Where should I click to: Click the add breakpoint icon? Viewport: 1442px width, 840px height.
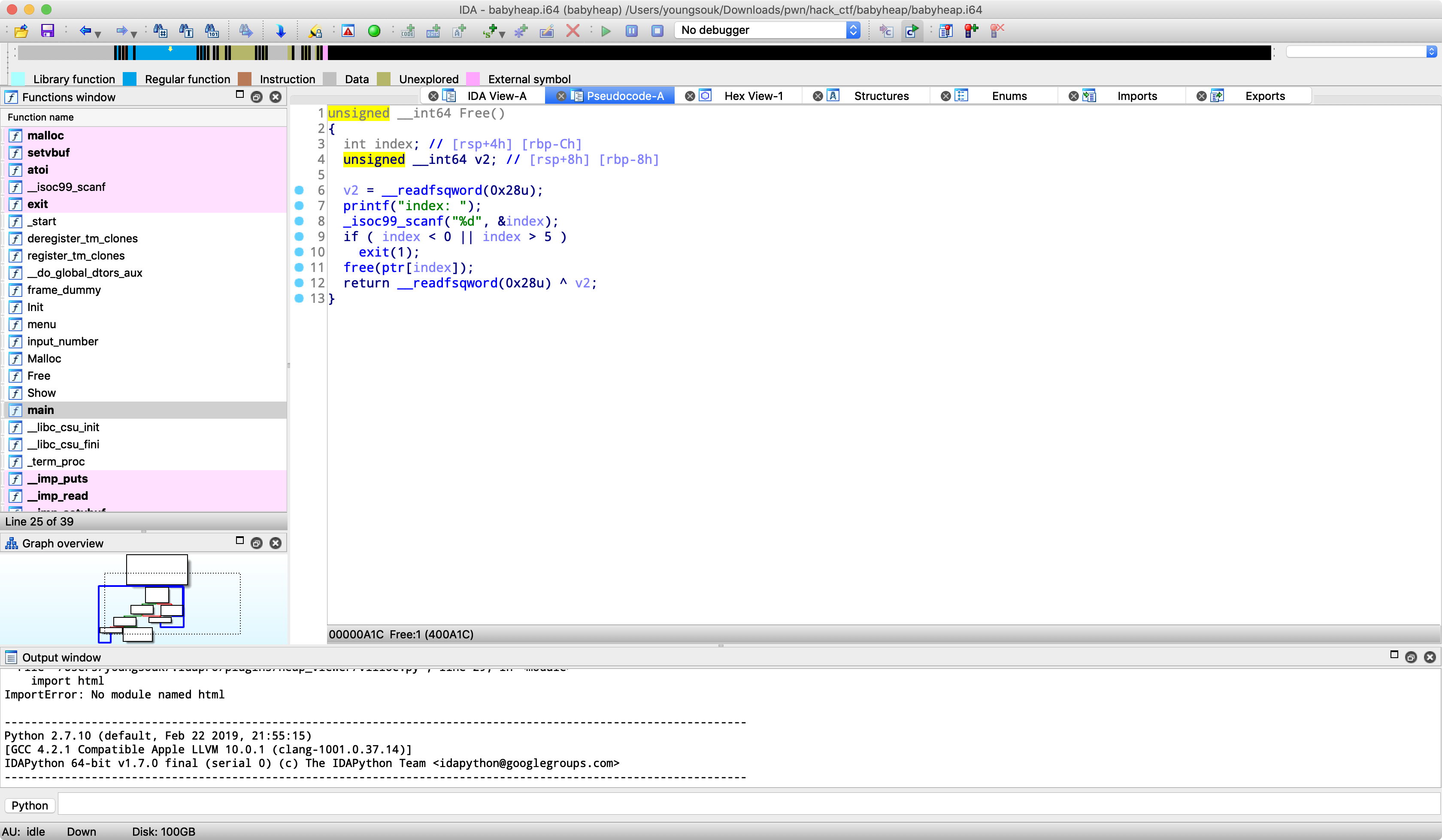click(971, 30)
